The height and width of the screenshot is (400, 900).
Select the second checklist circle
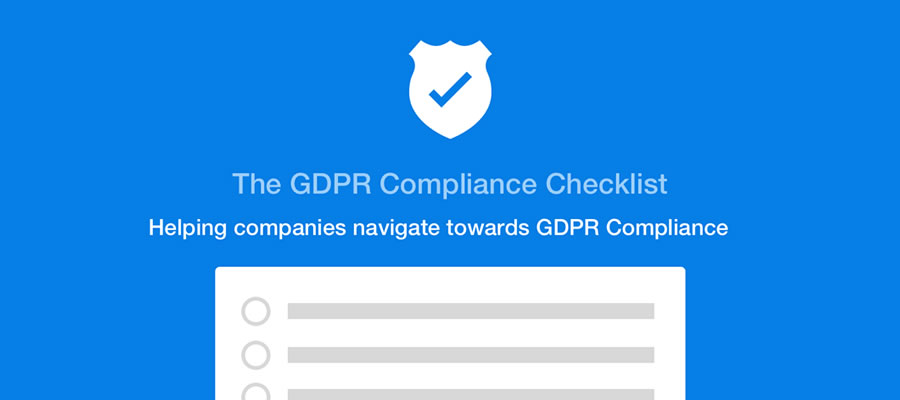[x=256, y=355]
